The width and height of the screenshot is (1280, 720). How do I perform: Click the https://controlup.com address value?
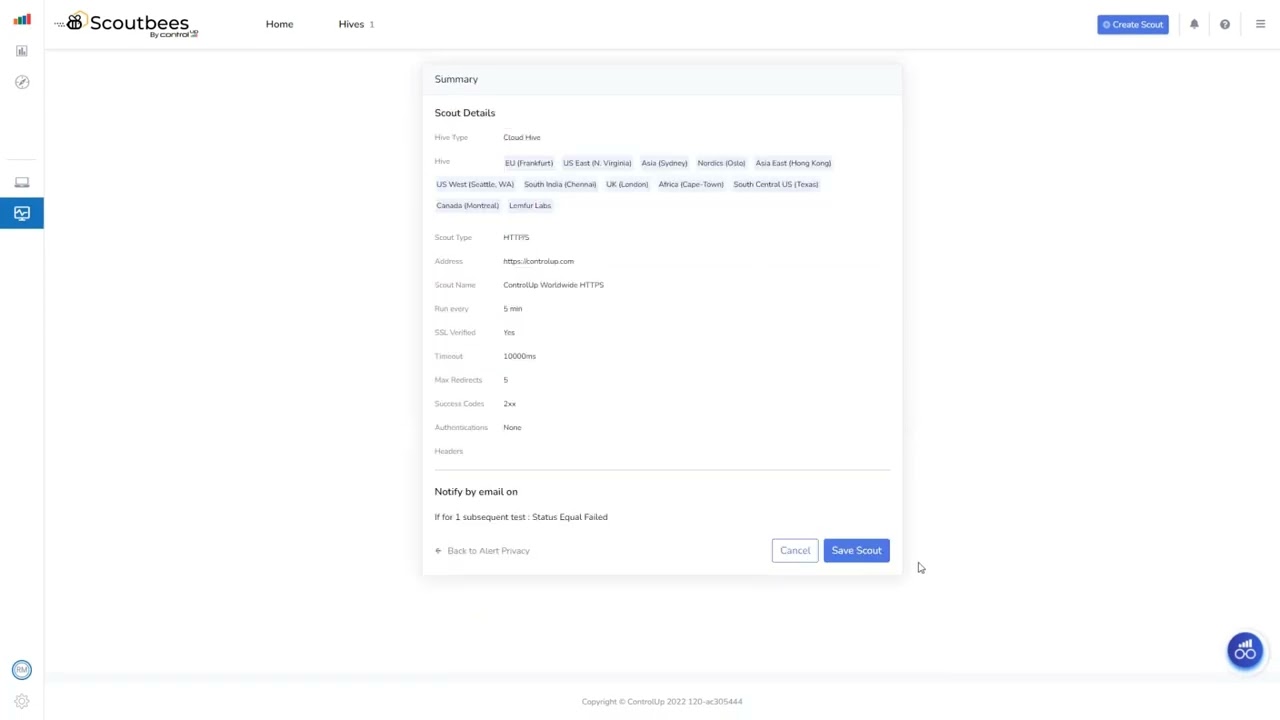pos(538,261)
